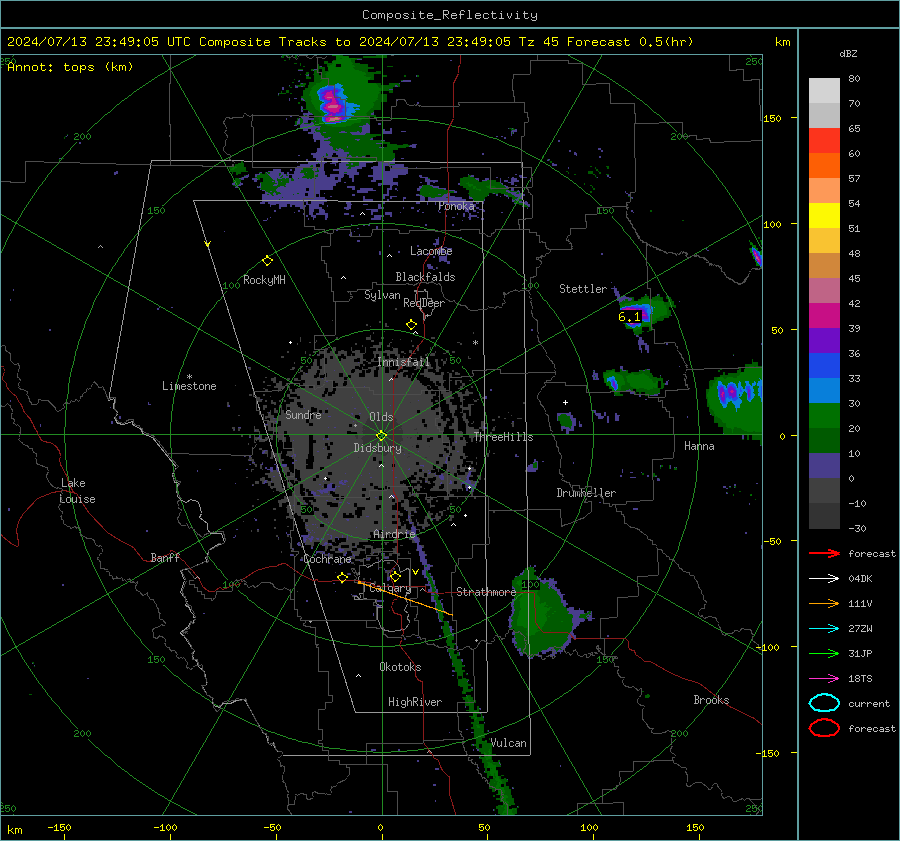Click the red forecast arrow in legend

click(x=824, y=553)
